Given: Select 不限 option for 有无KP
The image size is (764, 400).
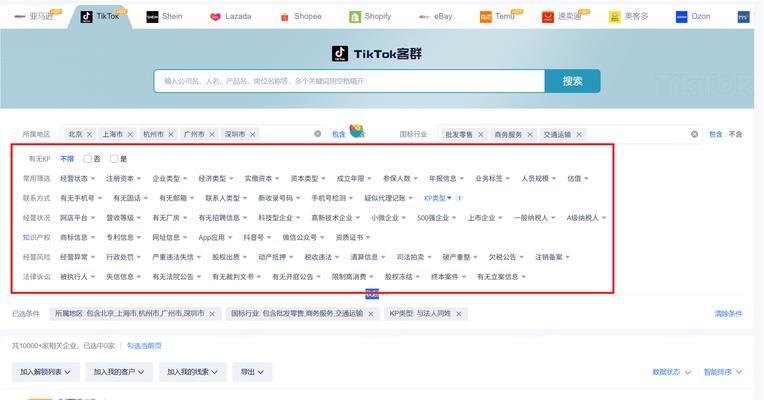Looking at the screenshot, I should [x=67, y=159].
